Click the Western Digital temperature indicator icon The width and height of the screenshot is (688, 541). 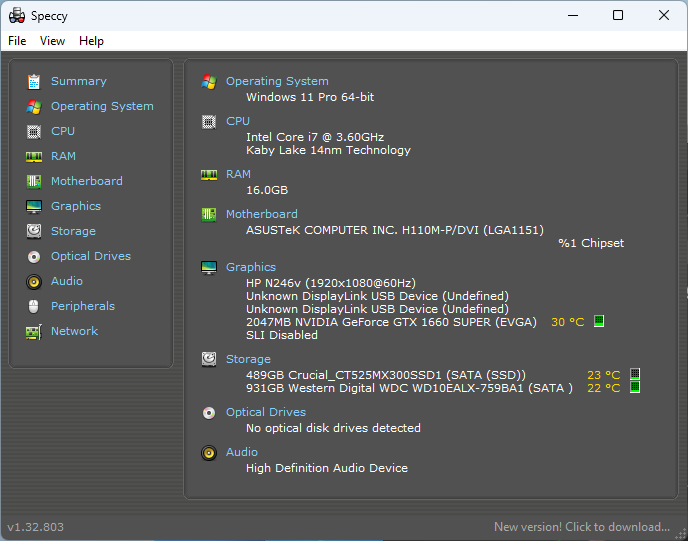pyautogui.click(x=634, y=387)
